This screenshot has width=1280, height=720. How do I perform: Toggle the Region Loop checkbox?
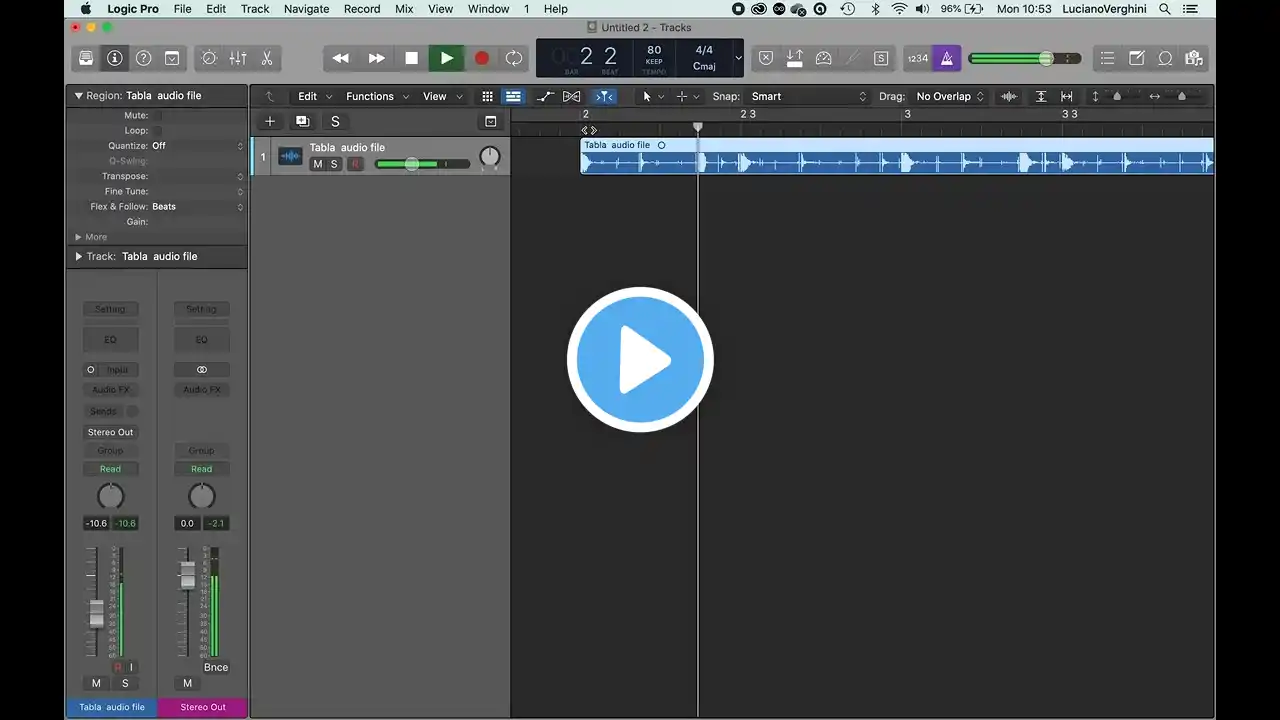tap(157, 131)
